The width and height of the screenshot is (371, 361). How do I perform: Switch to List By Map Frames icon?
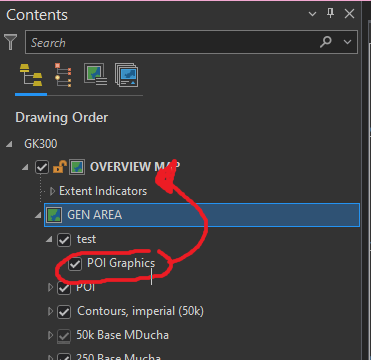tap(95, 75)
